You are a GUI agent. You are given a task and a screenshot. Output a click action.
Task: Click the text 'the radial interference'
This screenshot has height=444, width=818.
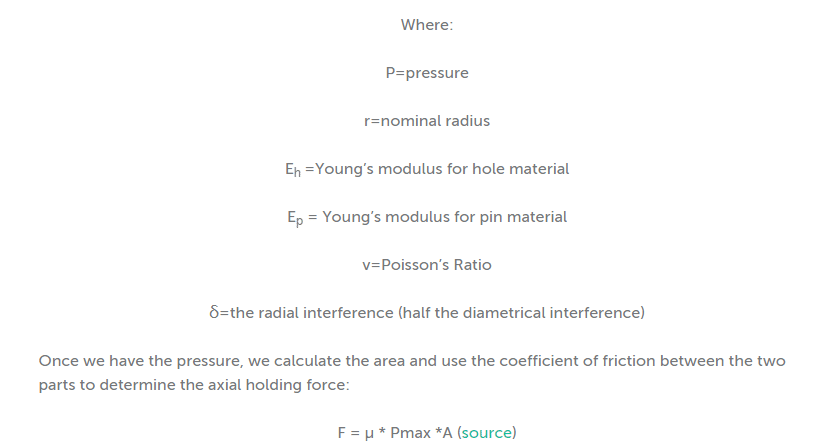tap(311, 313)
